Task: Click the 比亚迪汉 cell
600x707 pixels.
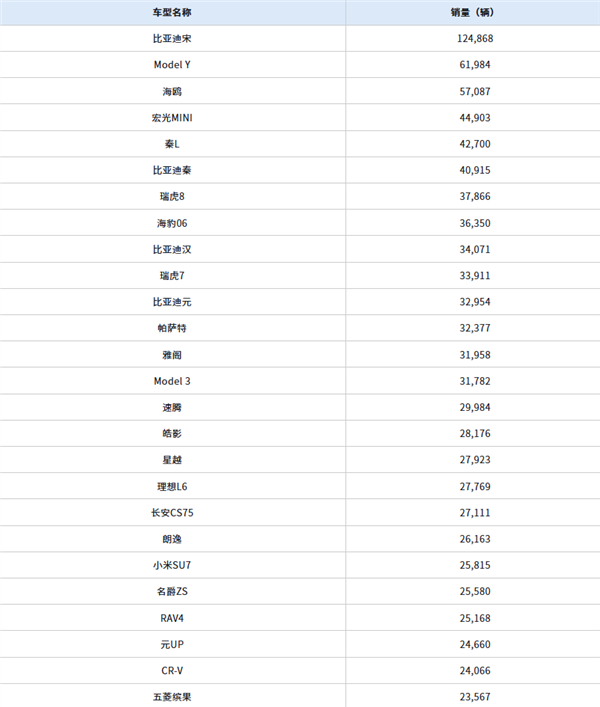Action: (172, 249)
